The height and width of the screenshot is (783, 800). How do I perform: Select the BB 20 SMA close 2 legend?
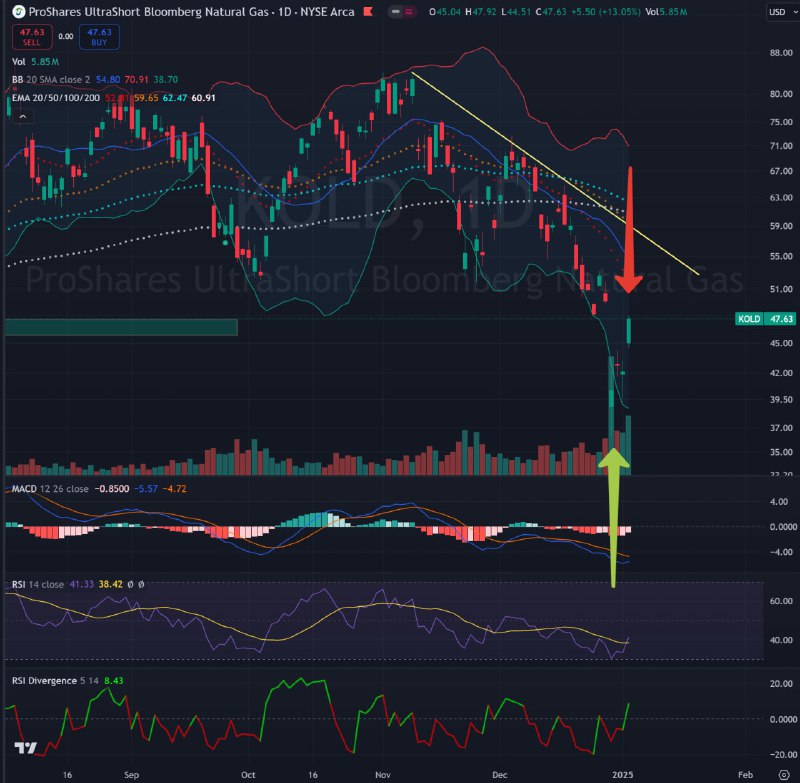(51, 80)
